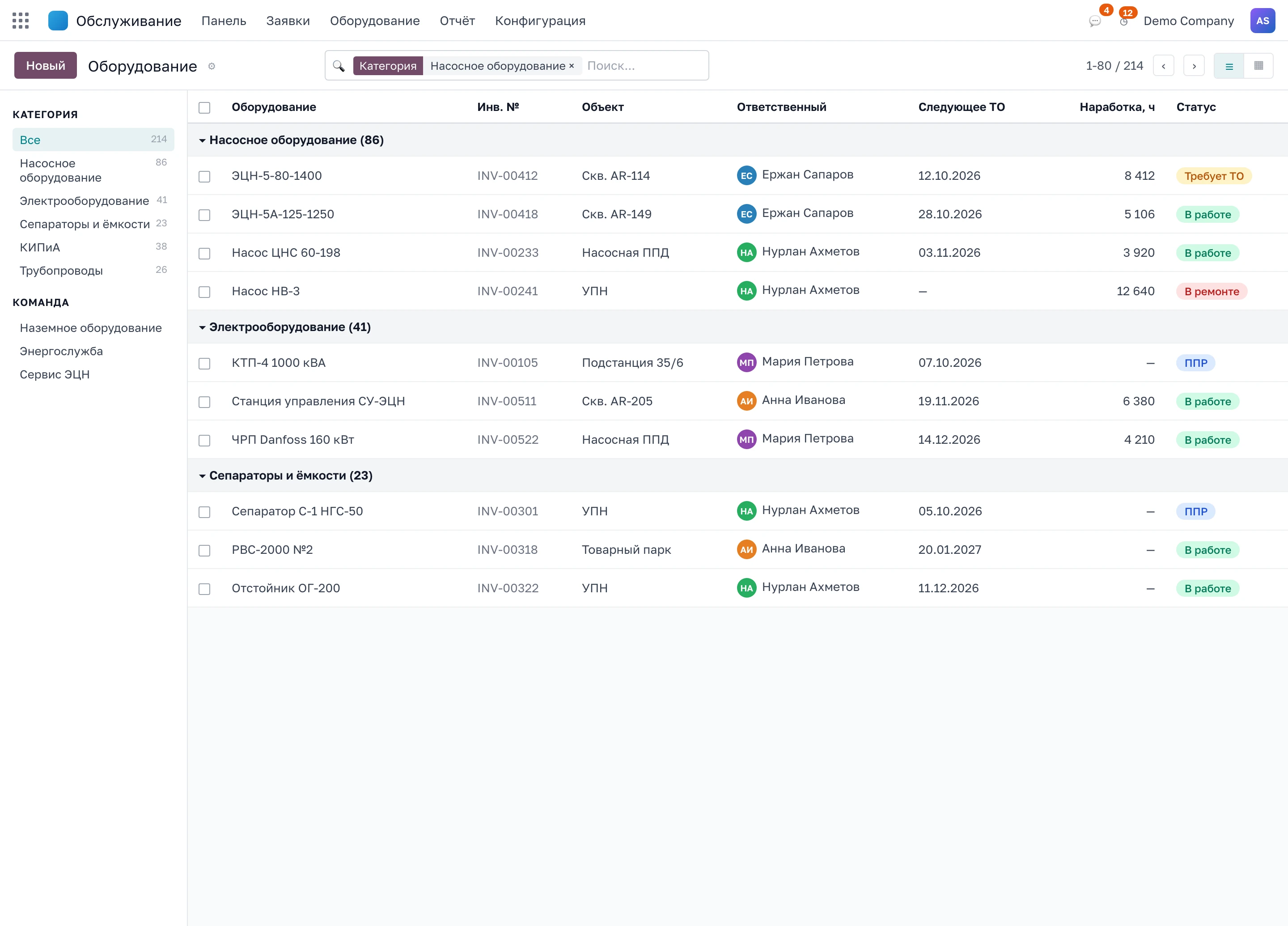This screenshot has height=926, width=1288.
Task: Click the В ремонте status badge
Action: [x=1212, y=291]
